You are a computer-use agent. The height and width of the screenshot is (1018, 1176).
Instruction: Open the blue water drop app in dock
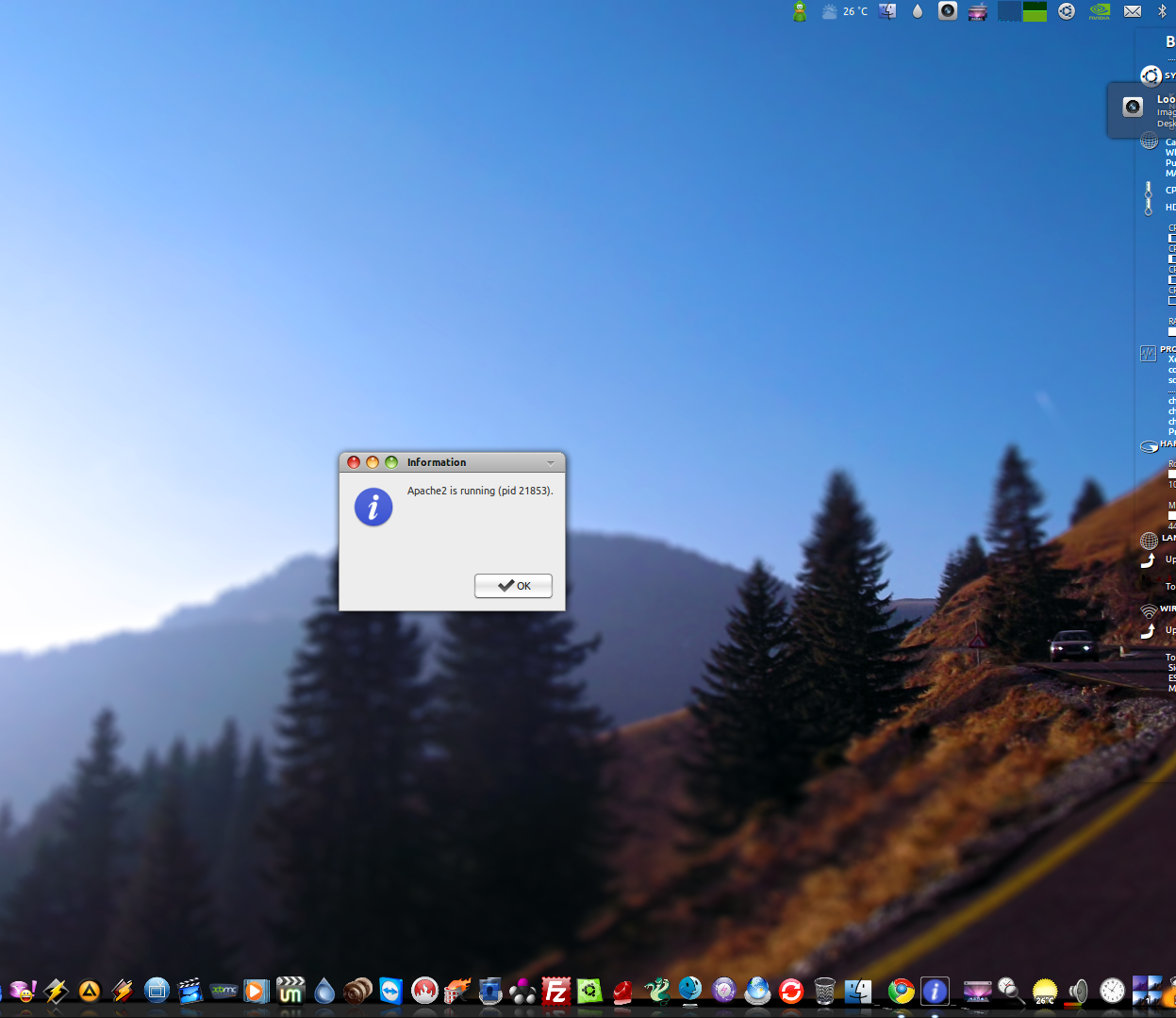click(x=324, y=991)
